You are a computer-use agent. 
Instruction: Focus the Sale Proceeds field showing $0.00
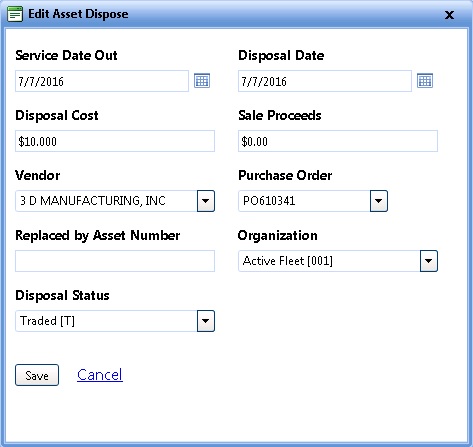338,141
